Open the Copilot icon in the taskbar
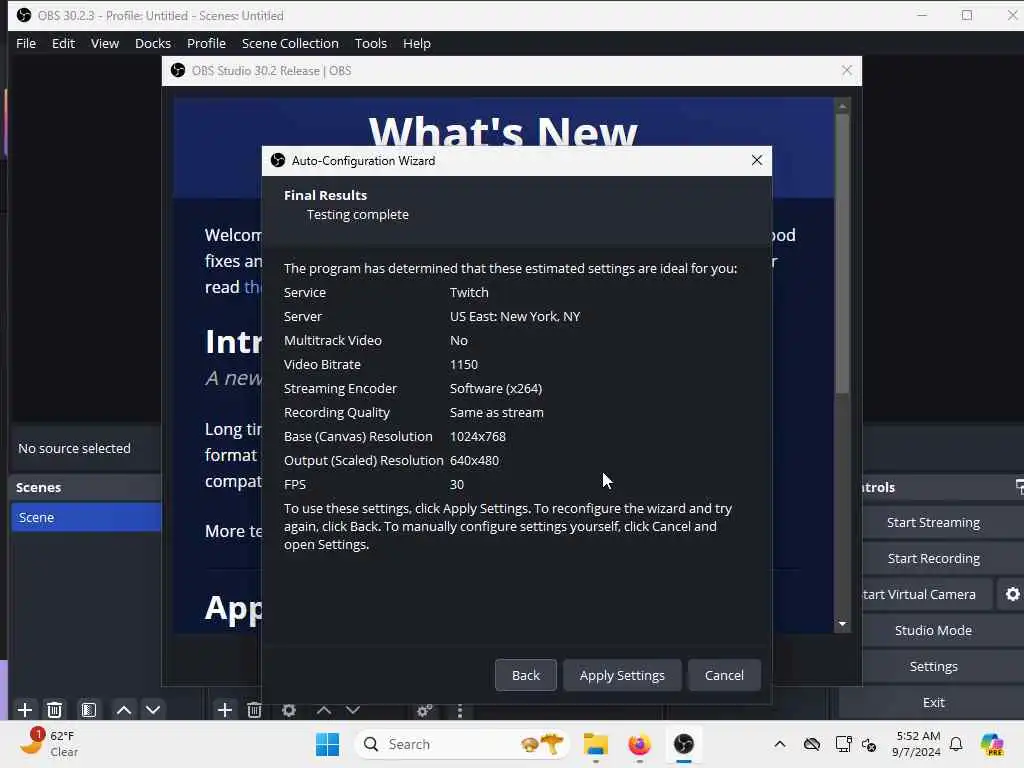The height and width of the screenshot is (768, 1024). click(x=993, y=744)
